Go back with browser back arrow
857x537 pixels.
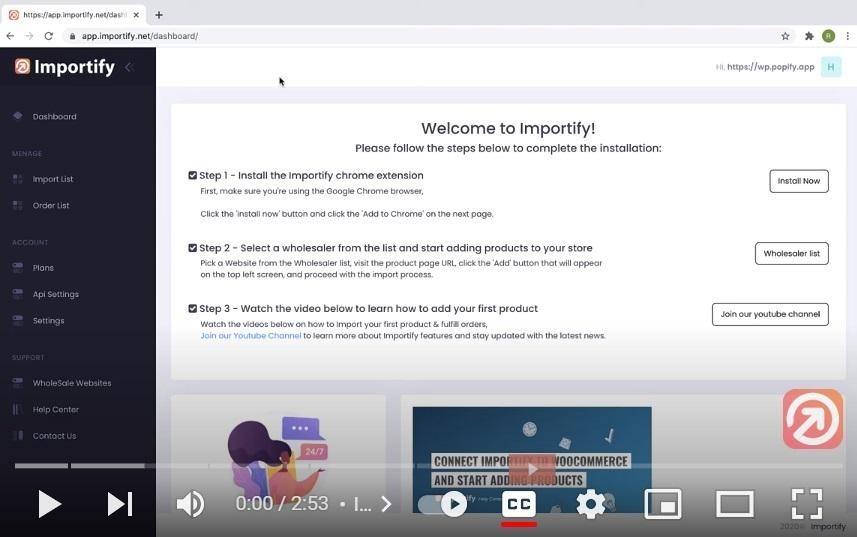tap(10, 36)
